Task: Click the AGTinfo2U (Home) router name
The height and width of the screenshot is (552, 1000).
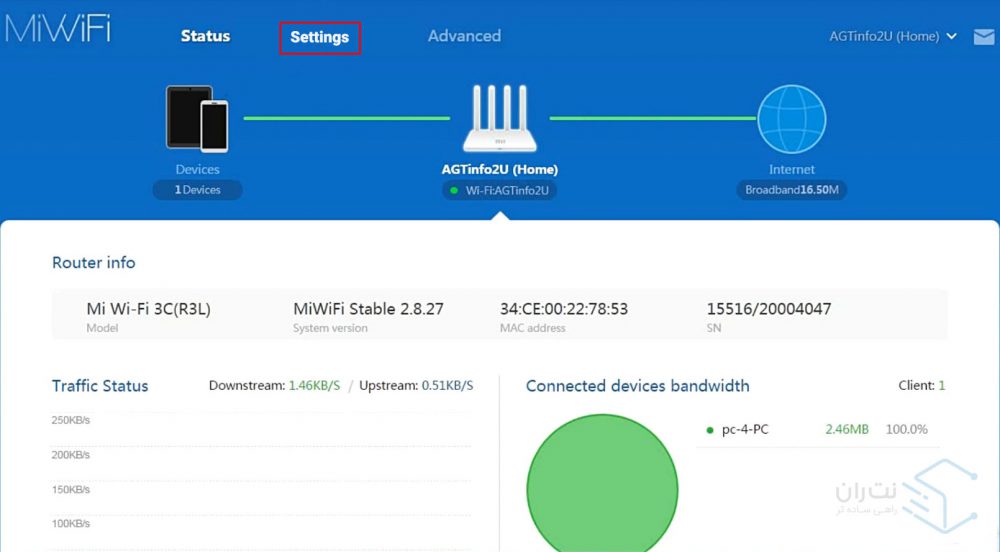Action: click(499, 169)
